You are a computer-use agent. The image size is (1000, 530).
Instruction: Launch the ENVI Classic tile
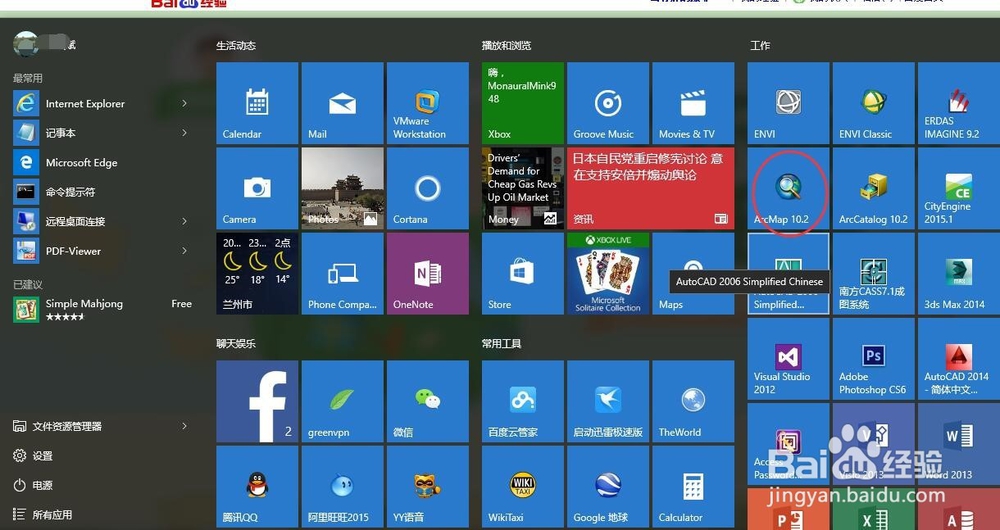coord(874,103)
